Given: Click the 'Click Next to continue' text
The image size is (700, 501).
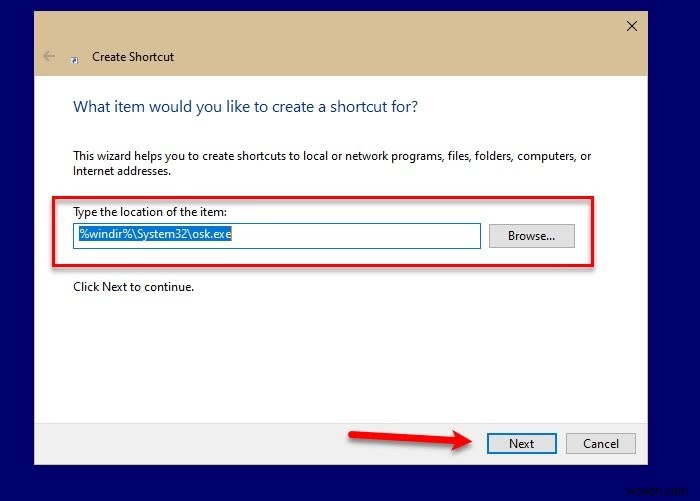Looking at the screenshot, I should click(x=133, y=287).
